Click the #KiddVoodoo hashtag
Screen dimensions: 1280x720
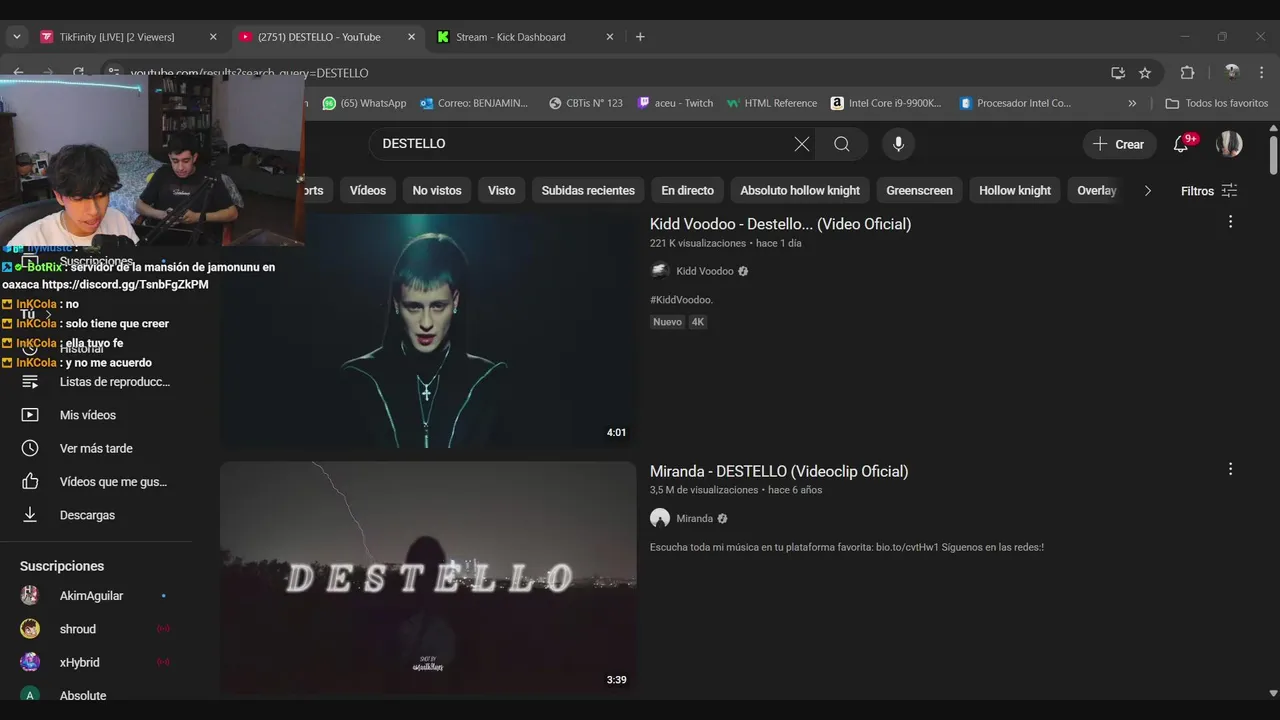click(x=681, y=300)
